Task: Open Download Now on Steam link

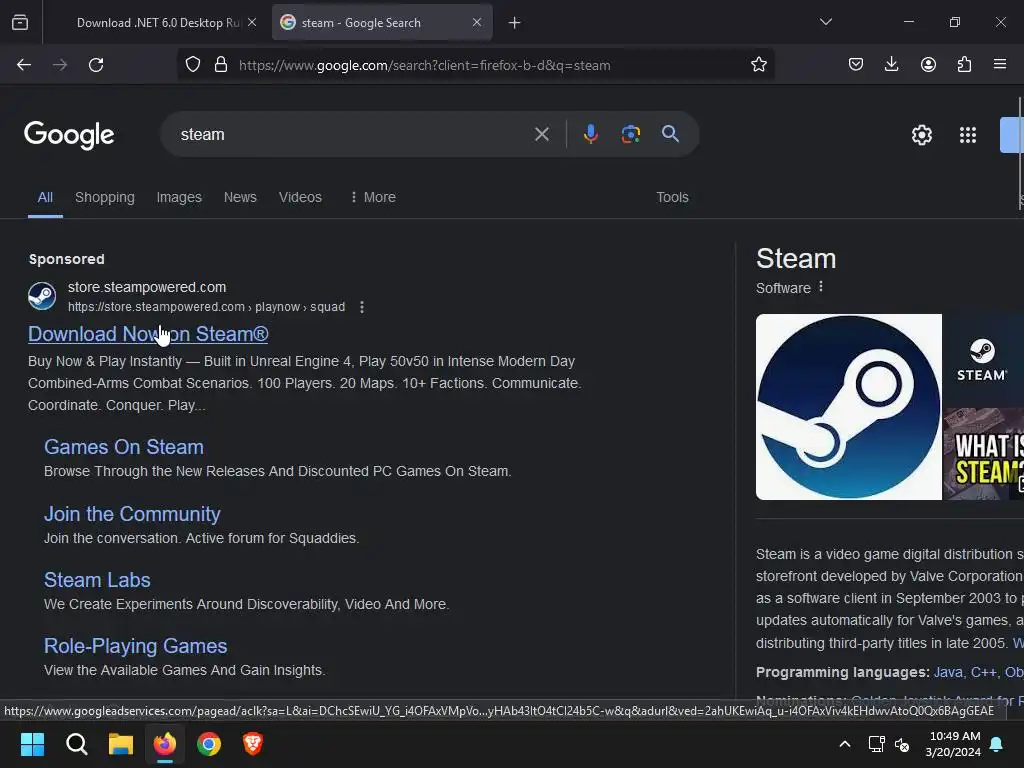Action: coord(148,334)
